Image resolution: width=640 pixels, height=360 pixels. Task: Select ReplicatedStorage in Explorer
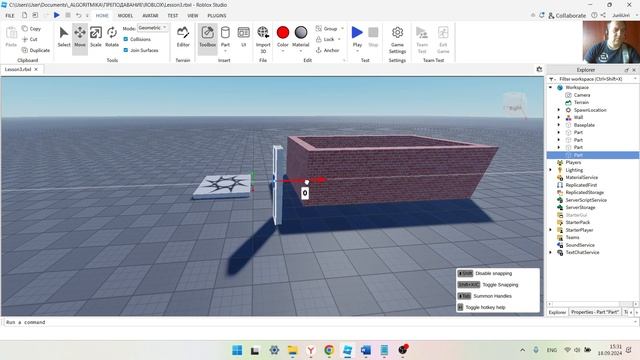click(x=584, y=192)
